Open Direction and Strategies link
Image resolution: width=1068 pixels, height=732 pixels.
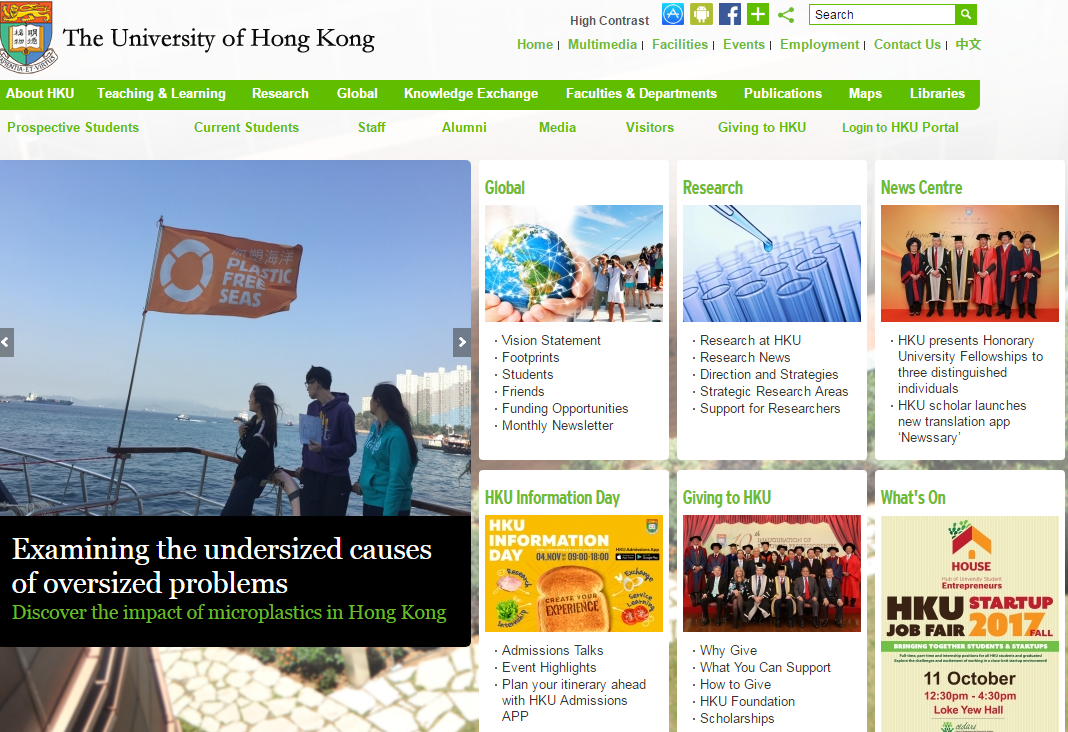point(769,375)
